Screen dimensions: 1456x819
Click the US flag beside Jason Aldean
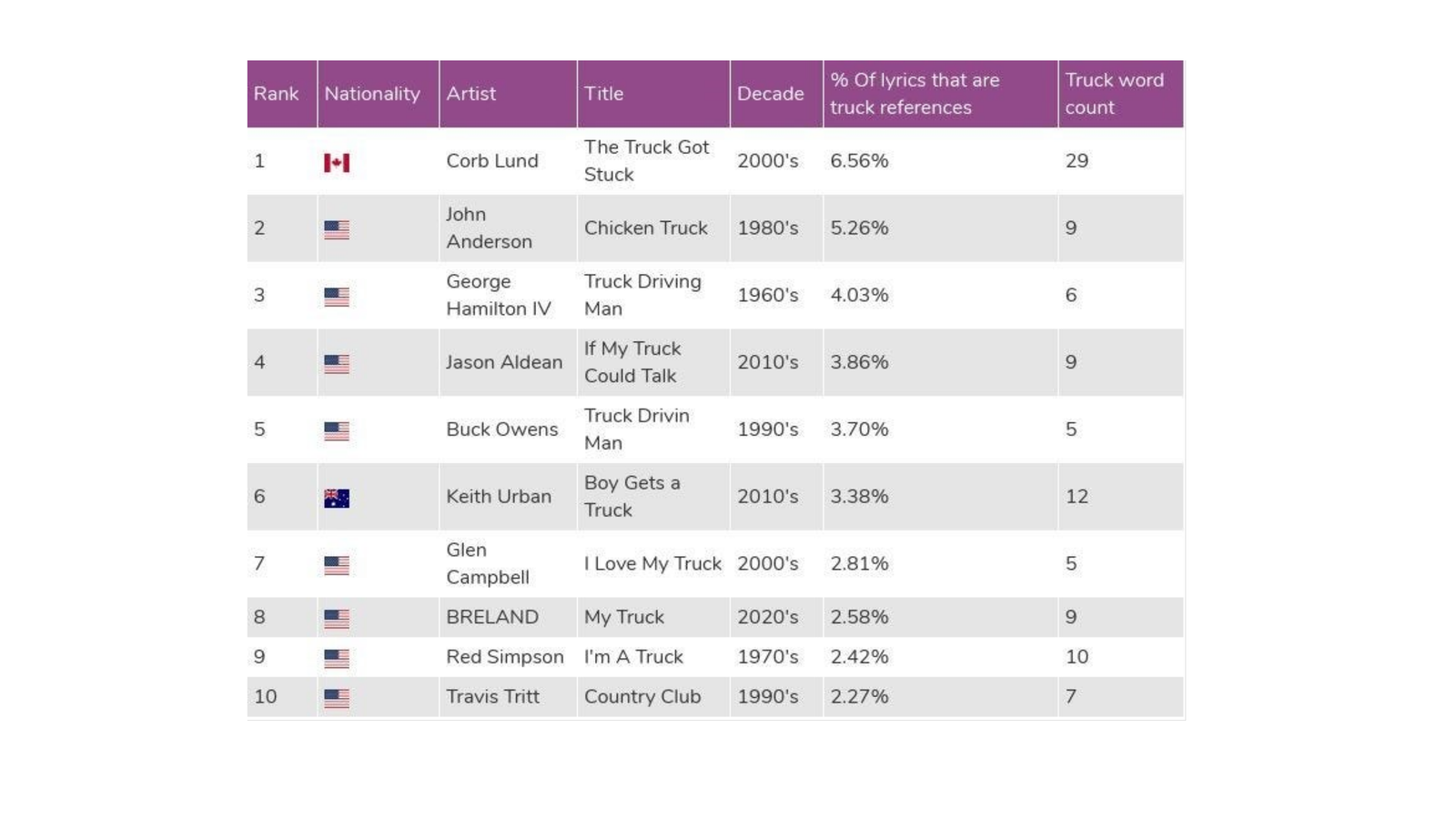point(337,364)
